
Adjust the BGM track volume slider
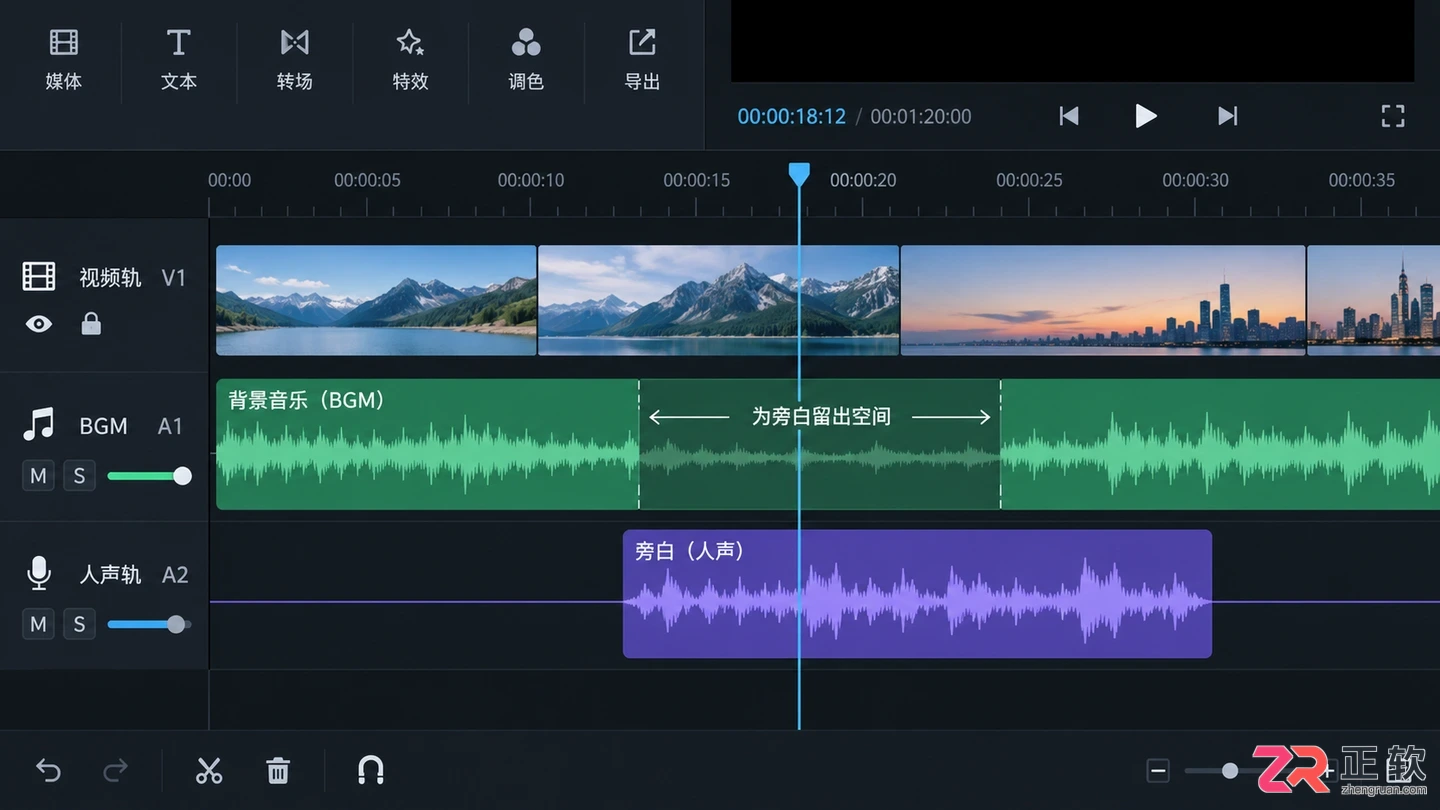(149, 476)
